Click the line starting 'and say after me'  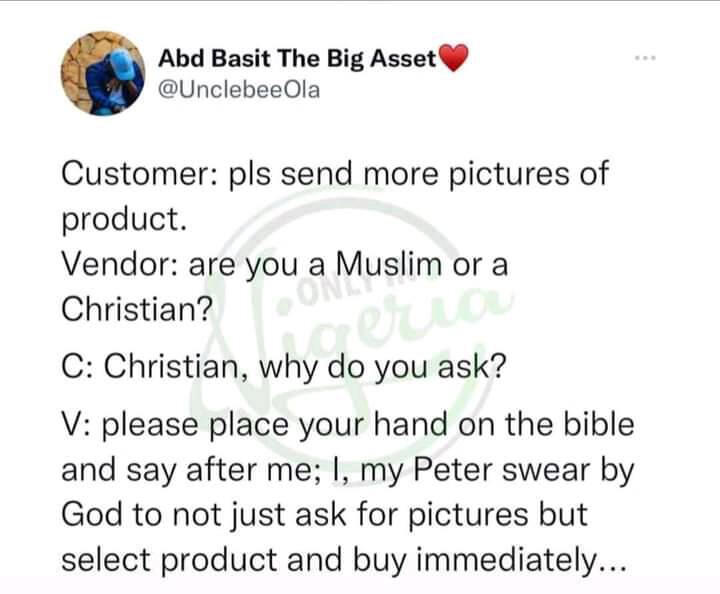point(347,468)
